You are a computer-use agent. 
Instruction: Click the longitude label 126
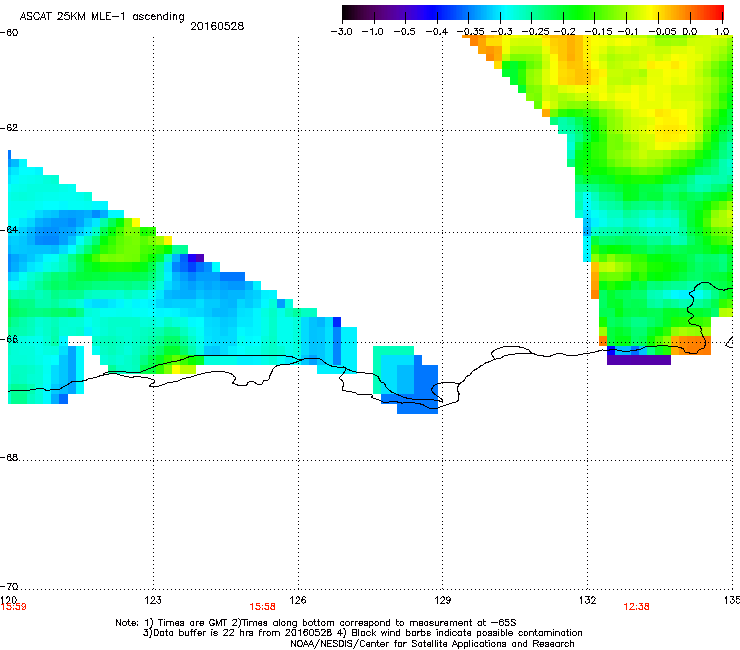click(x=298, y=600)
